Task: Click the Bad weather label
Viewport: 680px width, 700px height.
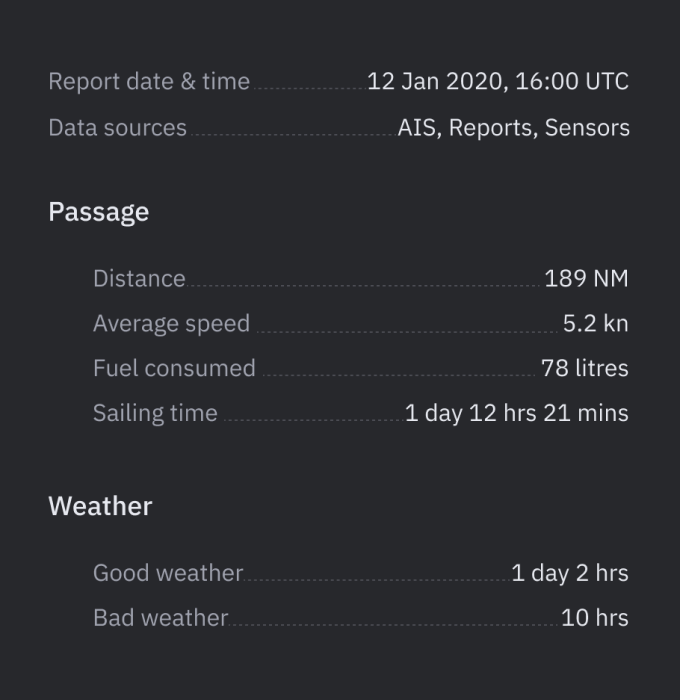Action: pos(161,618)
